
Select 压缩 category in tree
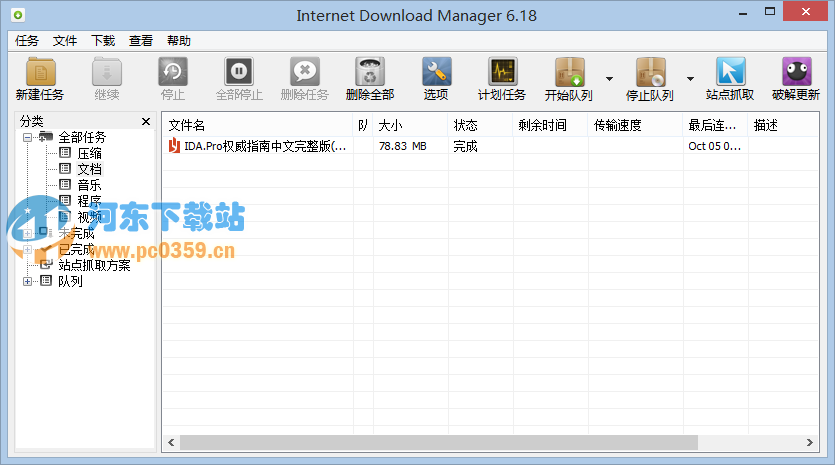89,153
